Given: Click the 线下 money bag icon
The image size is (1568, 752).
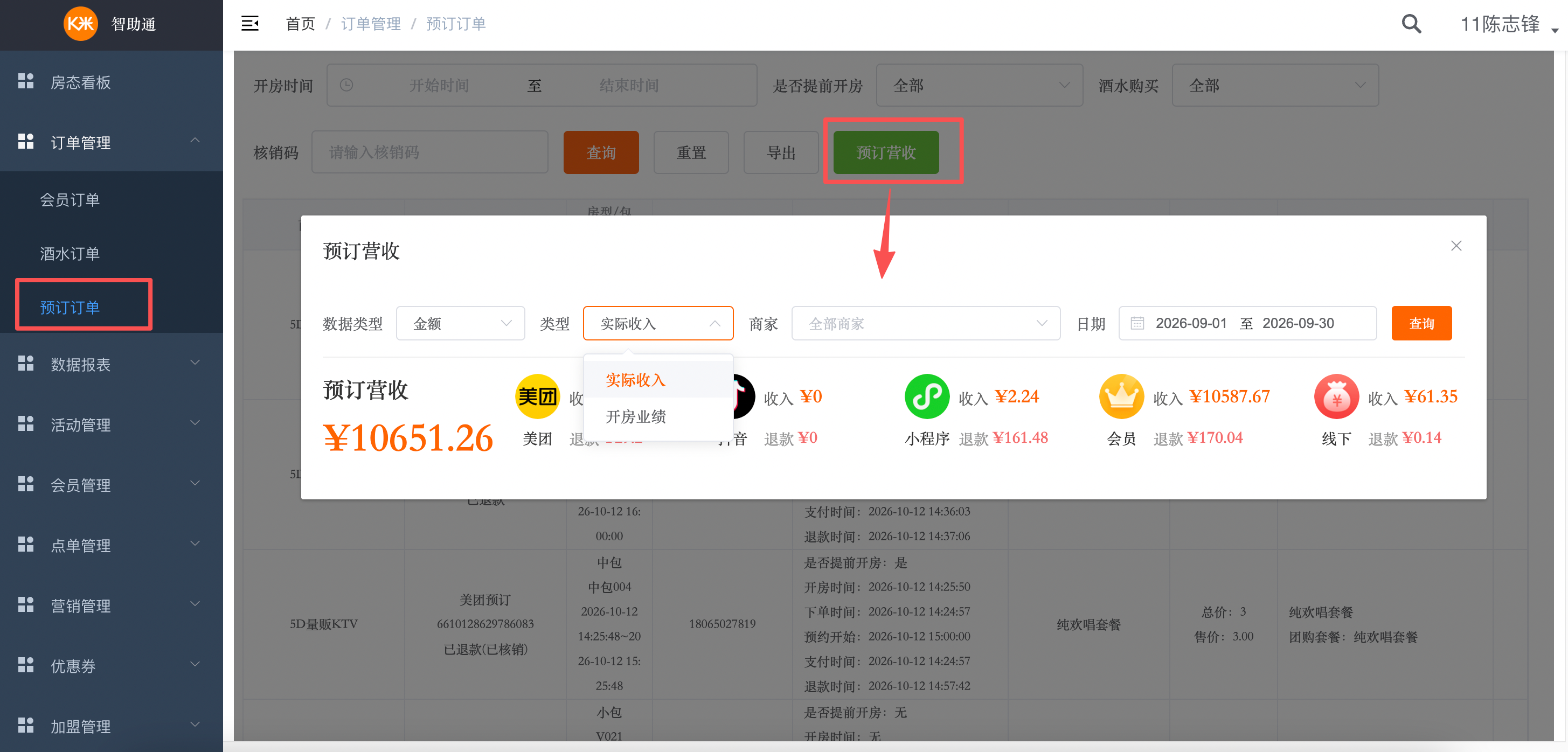Looking at the screenshot, I should (1336, 396).
